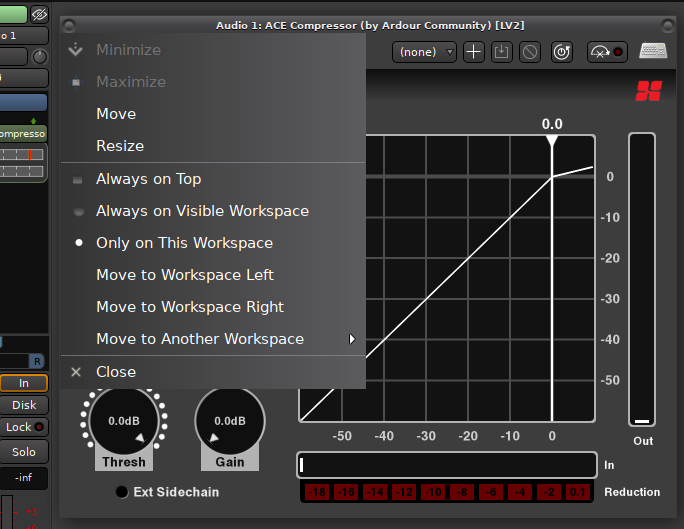Click the add new preset plus icon
This screenshot has height=529, width=684.
click(x=474, y=52)
